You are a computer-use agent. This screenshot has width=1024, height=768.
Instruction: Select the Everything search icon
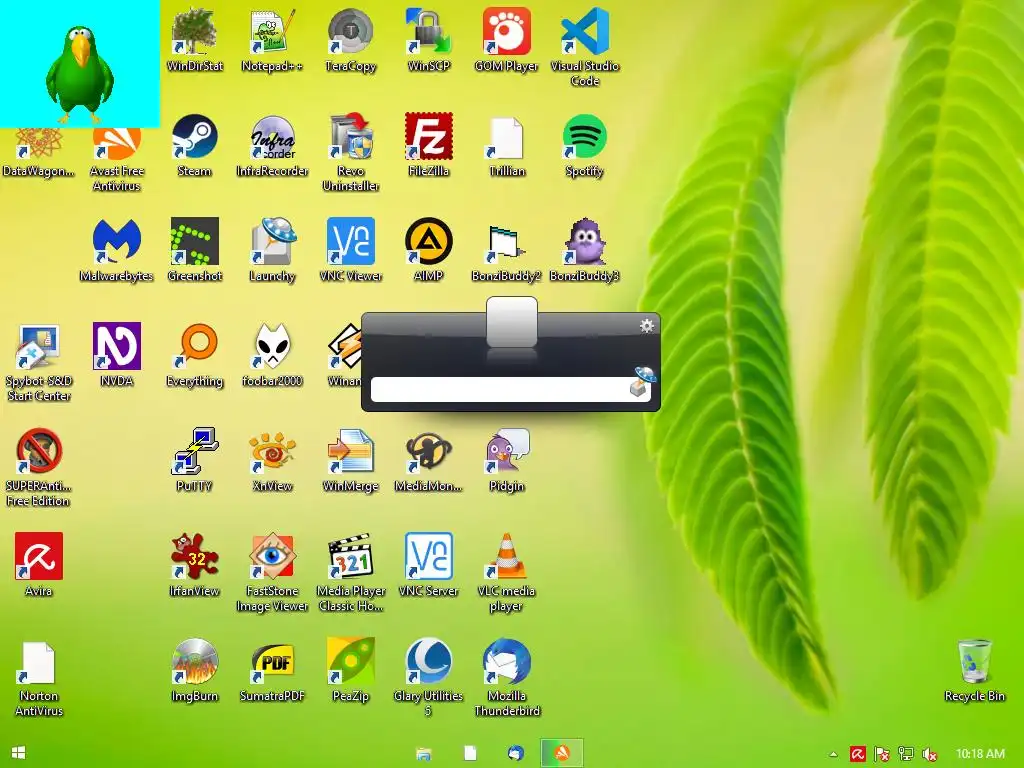pyautogui.click(x=195, y=355)
